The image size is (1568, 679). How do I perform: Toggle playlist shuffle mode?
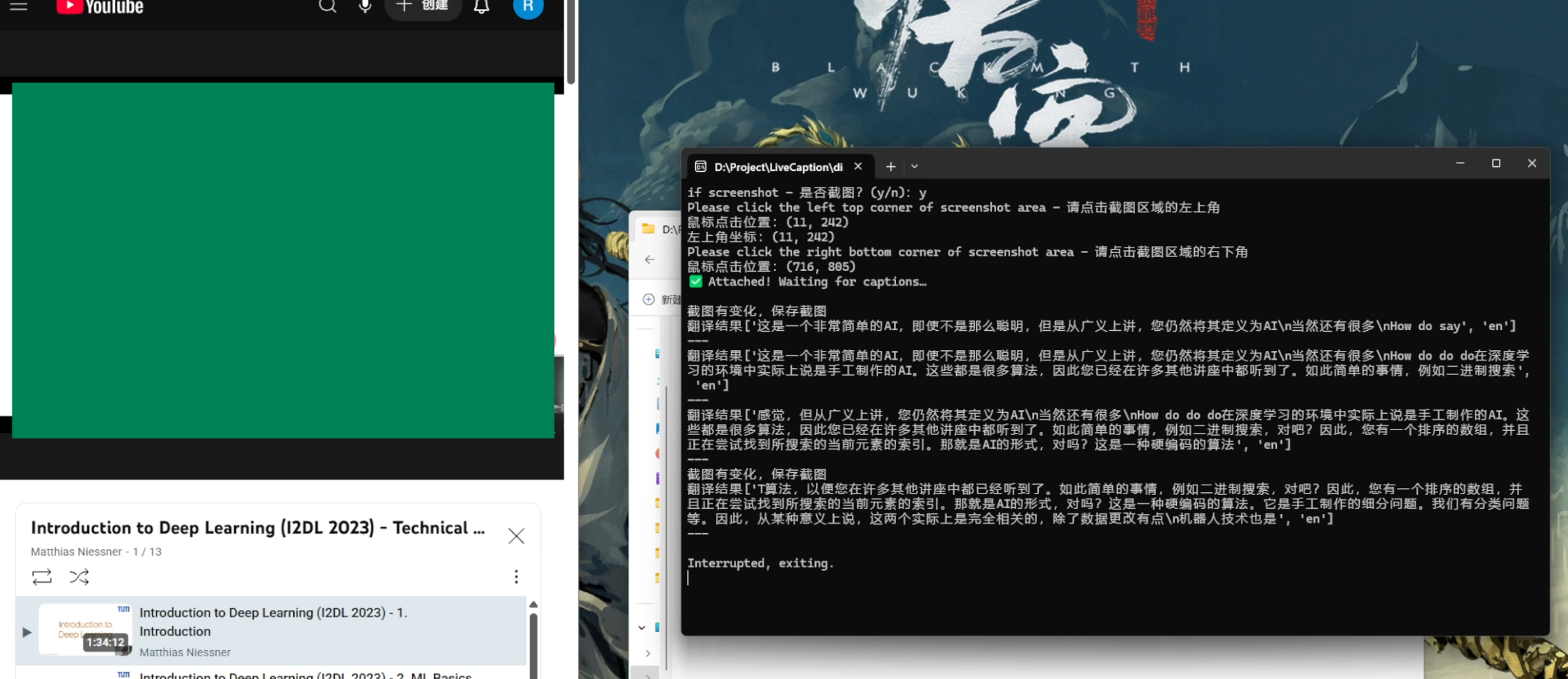(79, 576)
